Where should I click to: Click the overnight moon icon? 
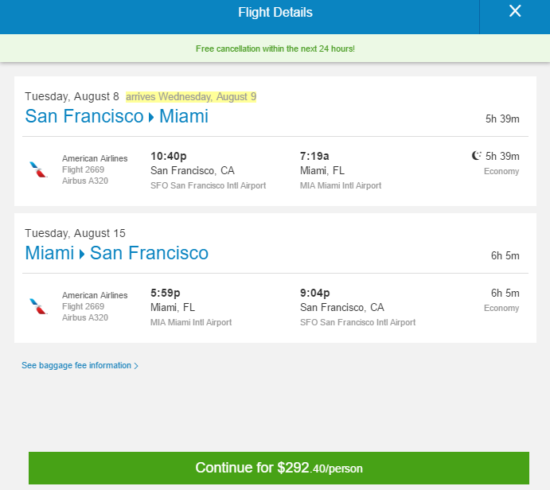coord(476,156)
